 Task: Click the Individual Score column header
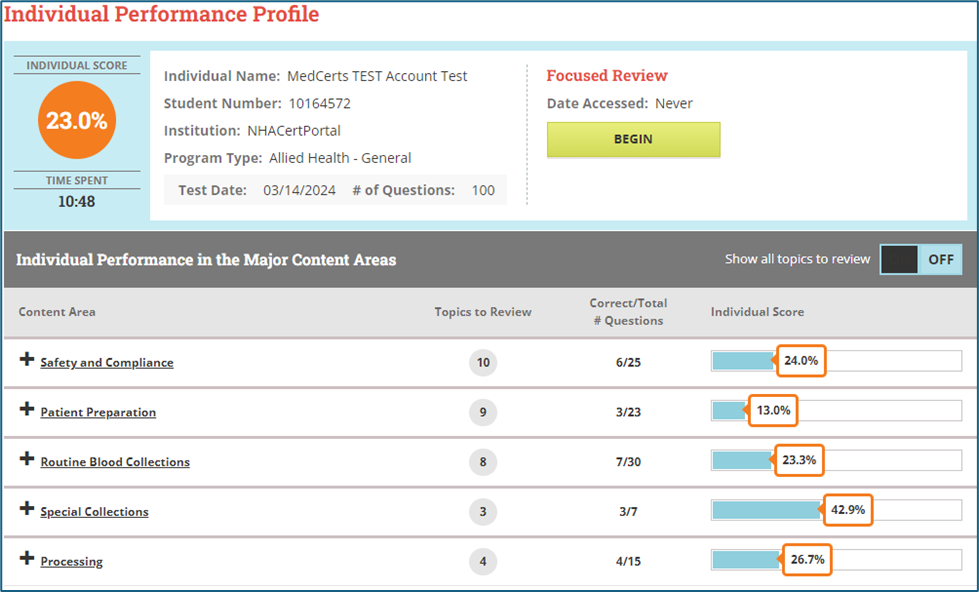coord(757,312)
